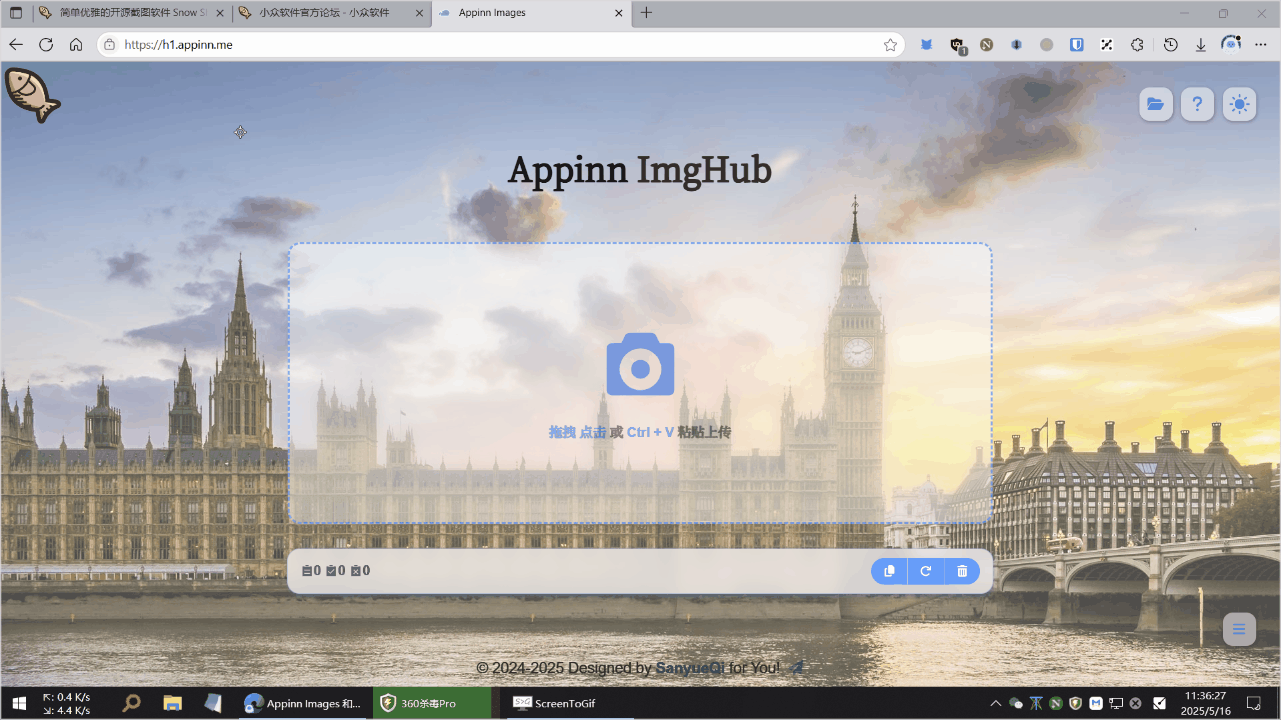Open browser history clock icon
Viewport: 1281px width, 720px height.
(1171, 45)
